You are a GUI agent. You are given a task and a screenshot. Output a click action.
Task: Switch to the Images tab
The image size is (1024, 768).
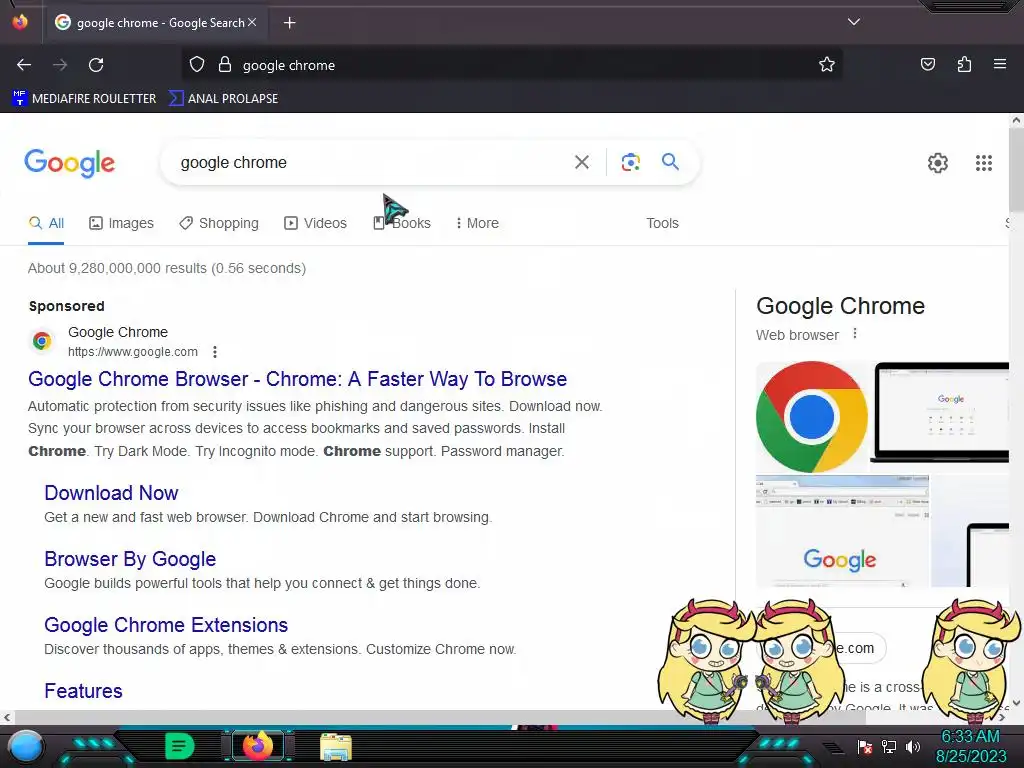pyautogui.click(x=121, y=223)
